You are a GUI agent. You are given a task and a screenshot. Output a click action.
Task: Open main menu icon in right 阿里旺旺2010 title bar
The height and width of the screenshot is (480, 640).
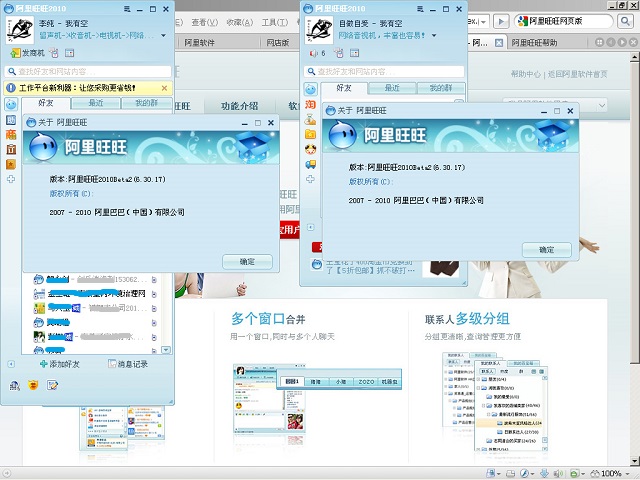420,9
